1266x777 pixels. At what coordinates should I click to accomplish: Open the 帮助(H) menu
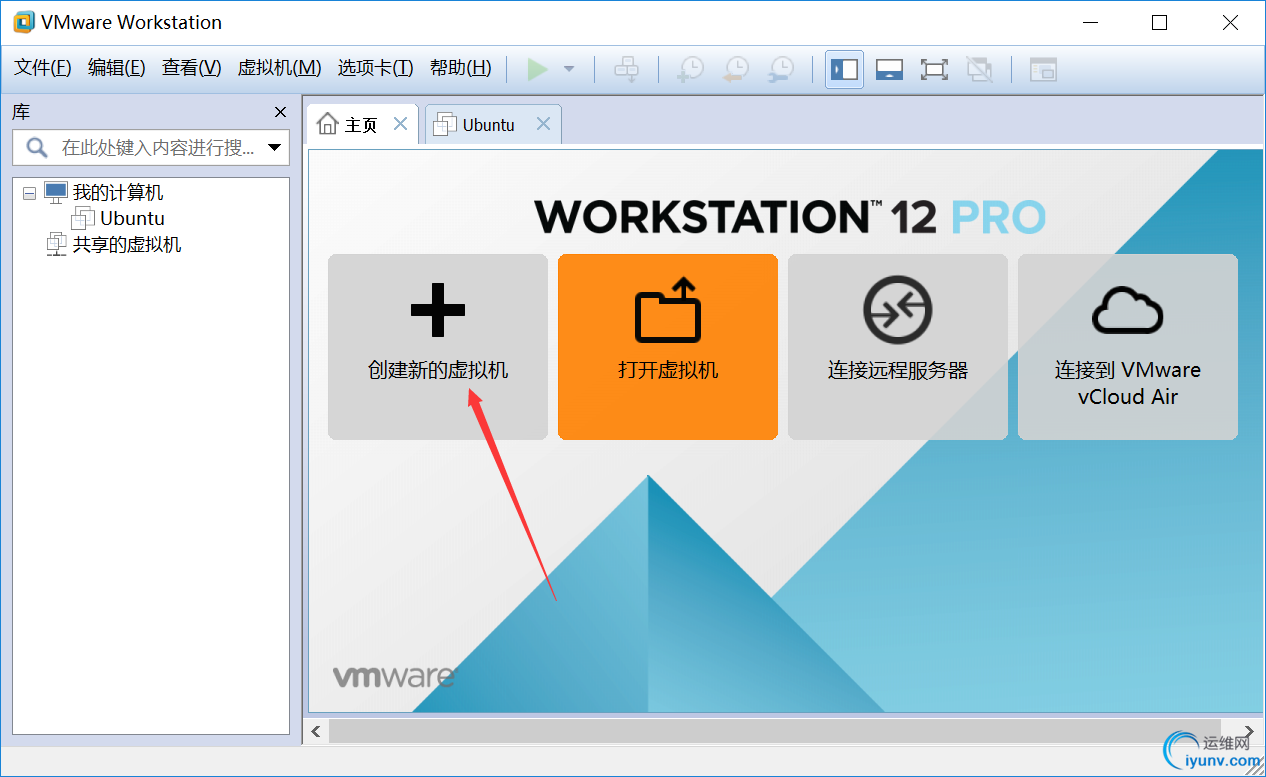click(x=460, y=68)
